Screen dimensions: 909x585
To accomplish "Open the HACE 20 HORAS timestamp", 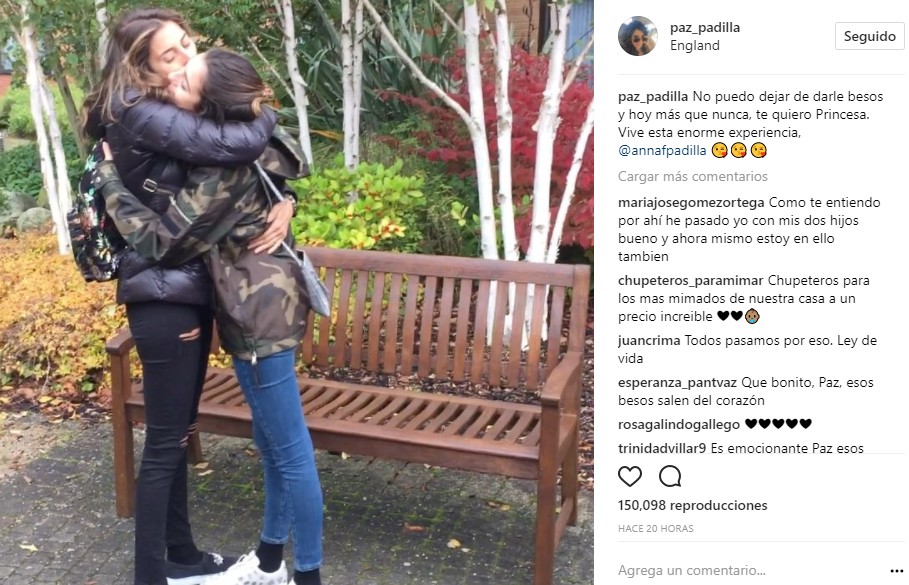I will click(x=656, y=529).
